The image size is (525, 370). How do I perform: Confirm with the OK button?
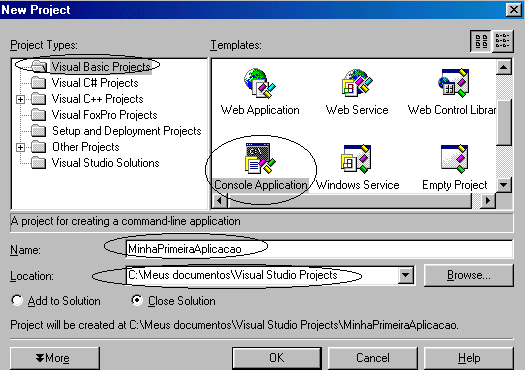[x=277, y=358]
